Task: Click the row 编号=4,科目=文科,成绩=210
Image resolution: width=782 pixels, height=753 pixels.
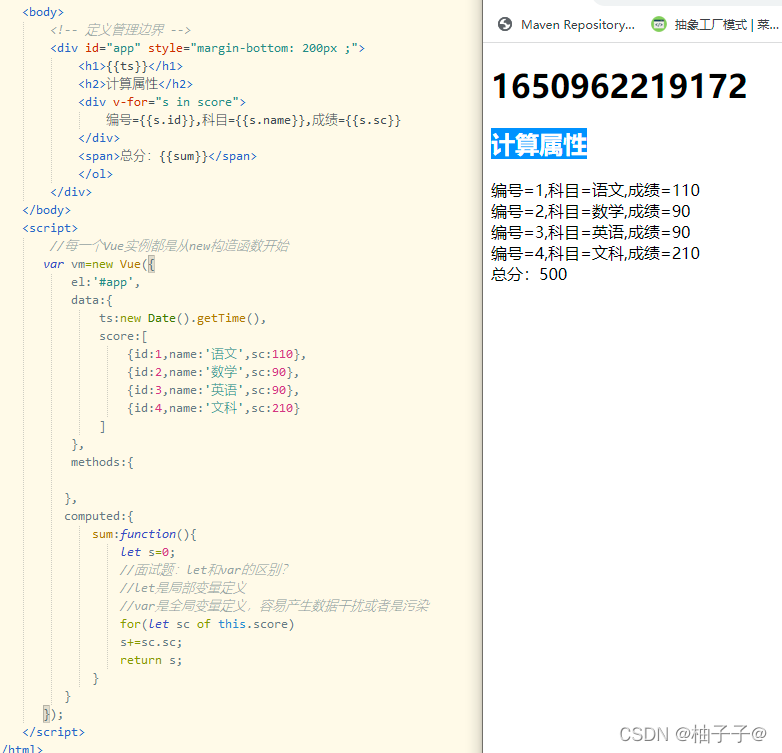Action: pyautogui.click(x=595, y=253)
